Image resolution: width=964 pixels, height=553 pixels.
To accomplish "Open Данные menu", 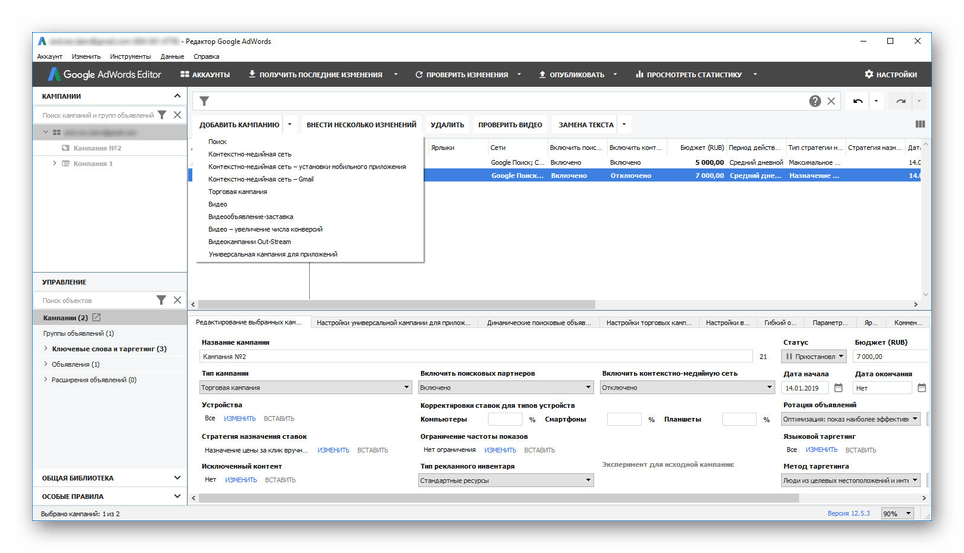I will (x=172, y=57).
